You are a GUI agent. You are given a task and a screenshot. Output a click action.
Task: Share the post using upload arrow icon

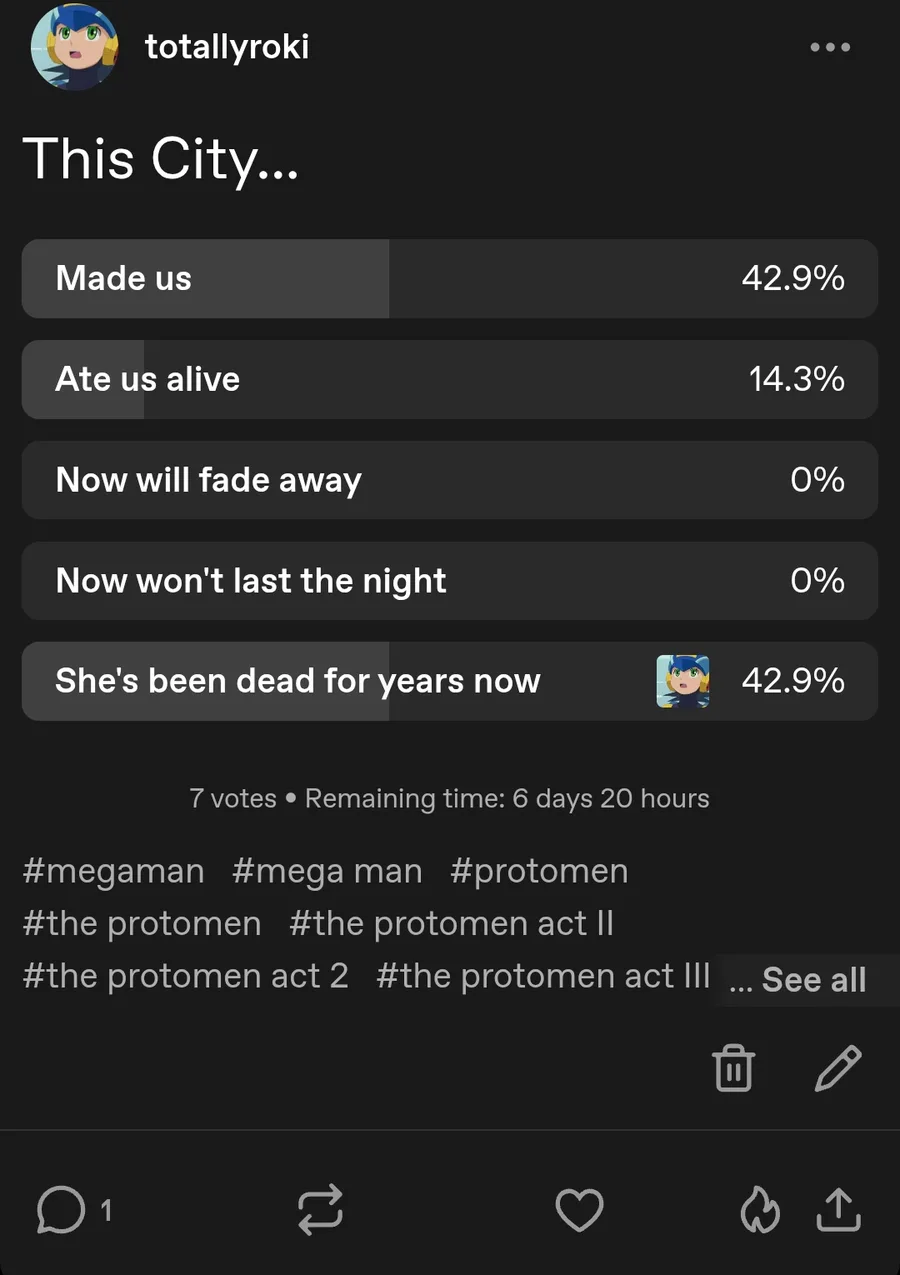click(x=838, y=1210)
